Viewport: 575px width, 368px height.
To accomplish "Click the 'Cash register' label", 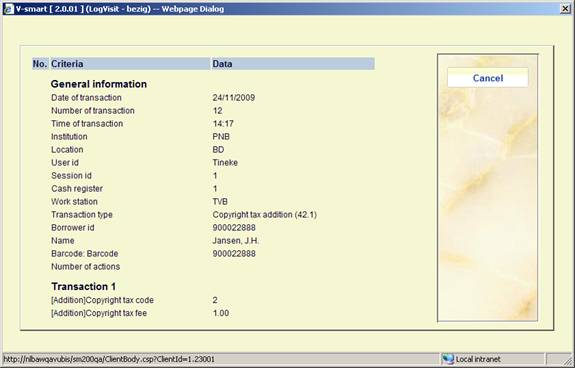I will coord(77,189).
